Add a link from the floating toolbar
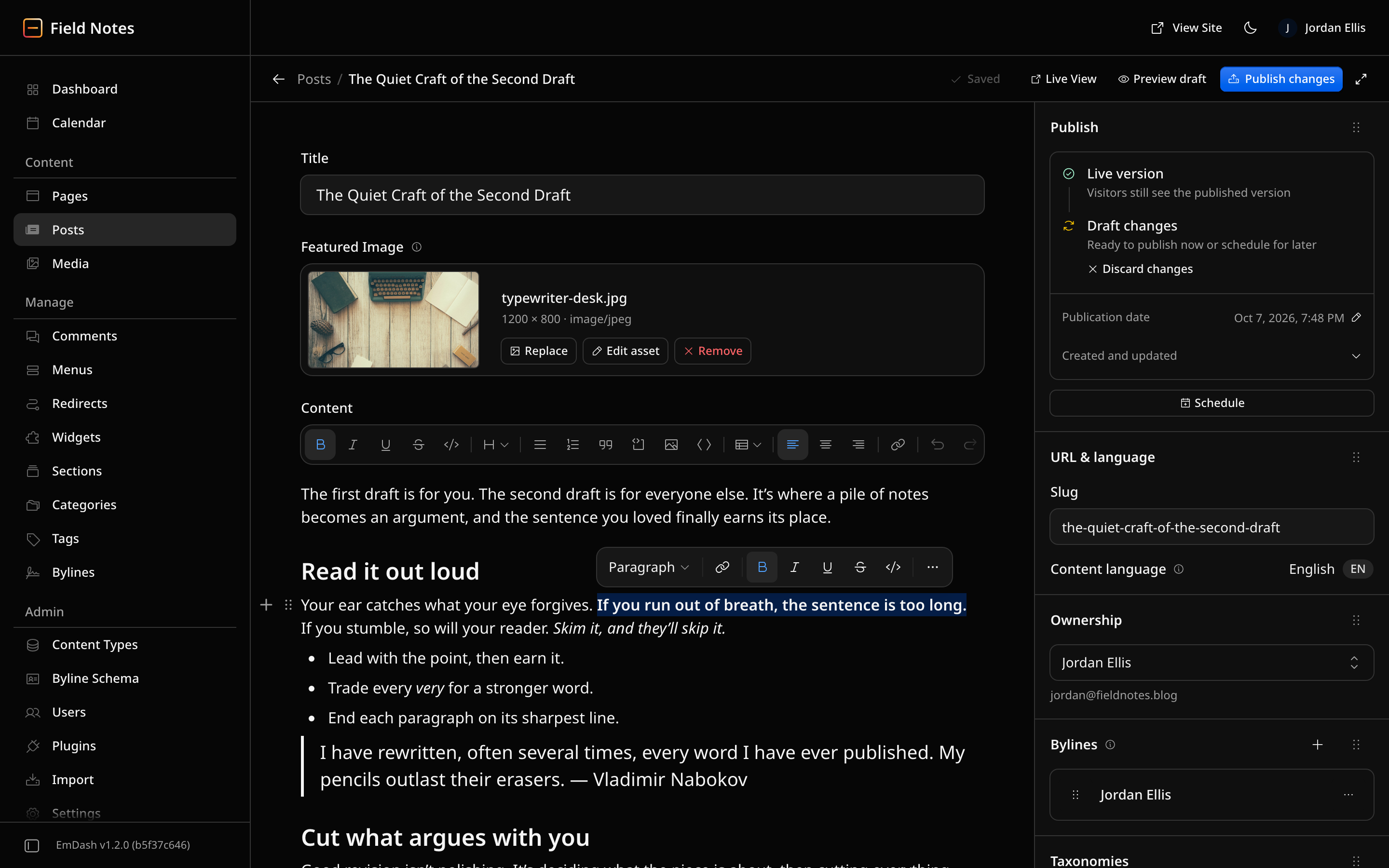 722,567
